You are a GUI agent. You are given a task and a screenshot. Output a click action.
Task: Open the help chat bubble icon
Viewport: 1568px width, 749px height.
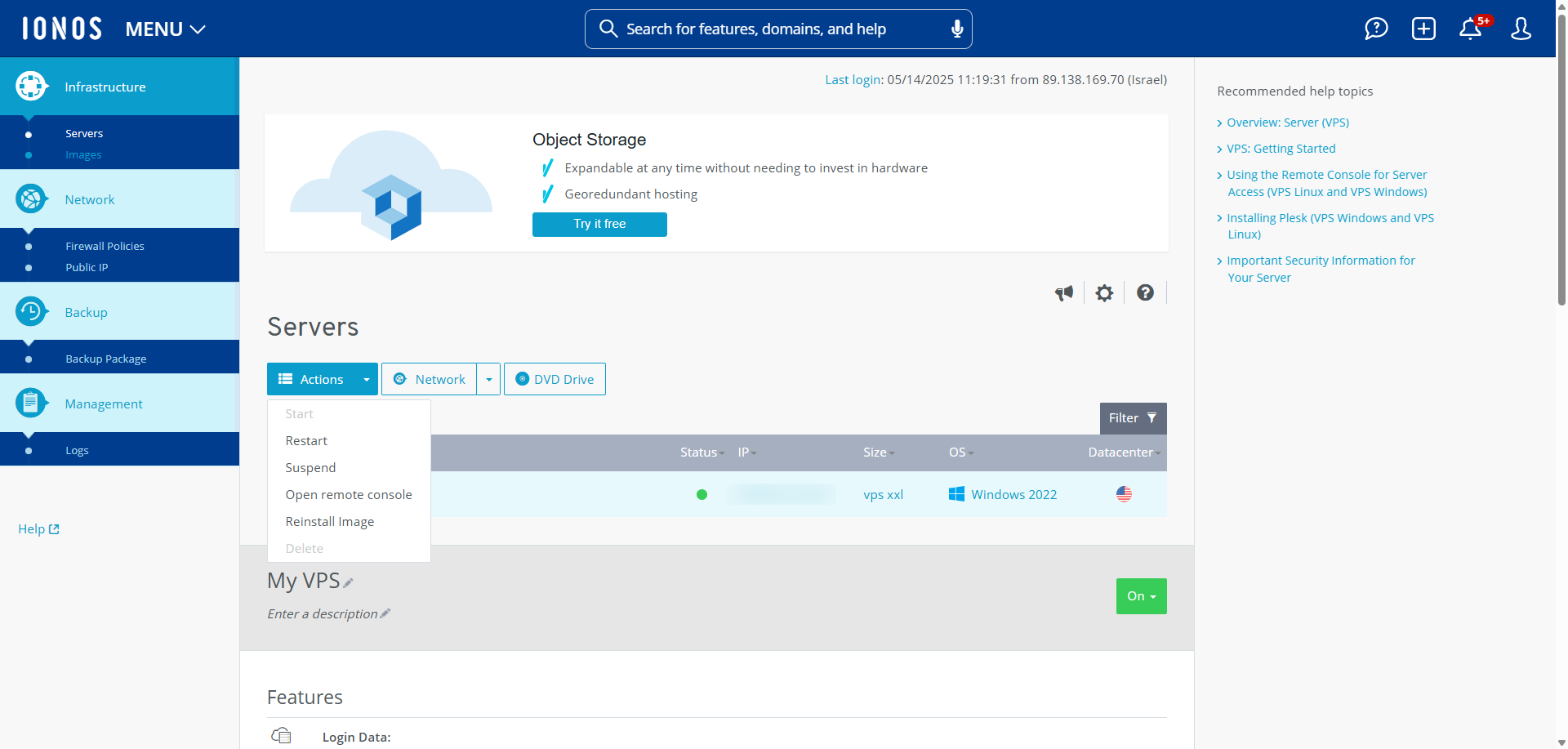point(1376,29)
